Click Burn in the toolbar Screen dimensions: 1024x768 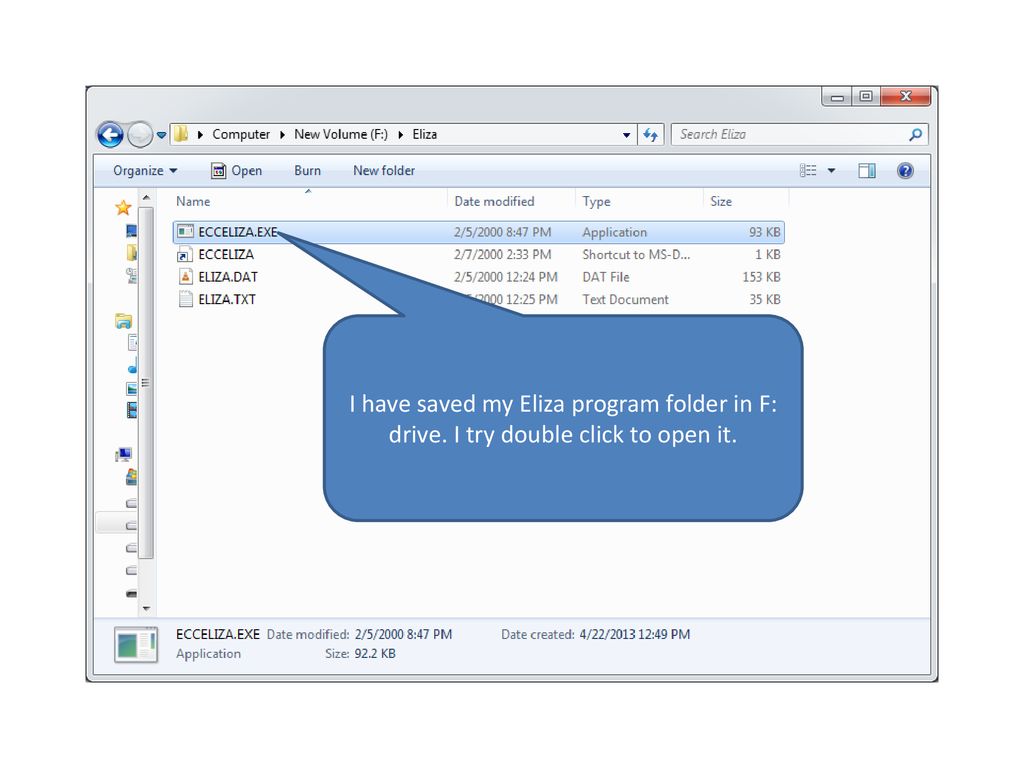point(307,170)
